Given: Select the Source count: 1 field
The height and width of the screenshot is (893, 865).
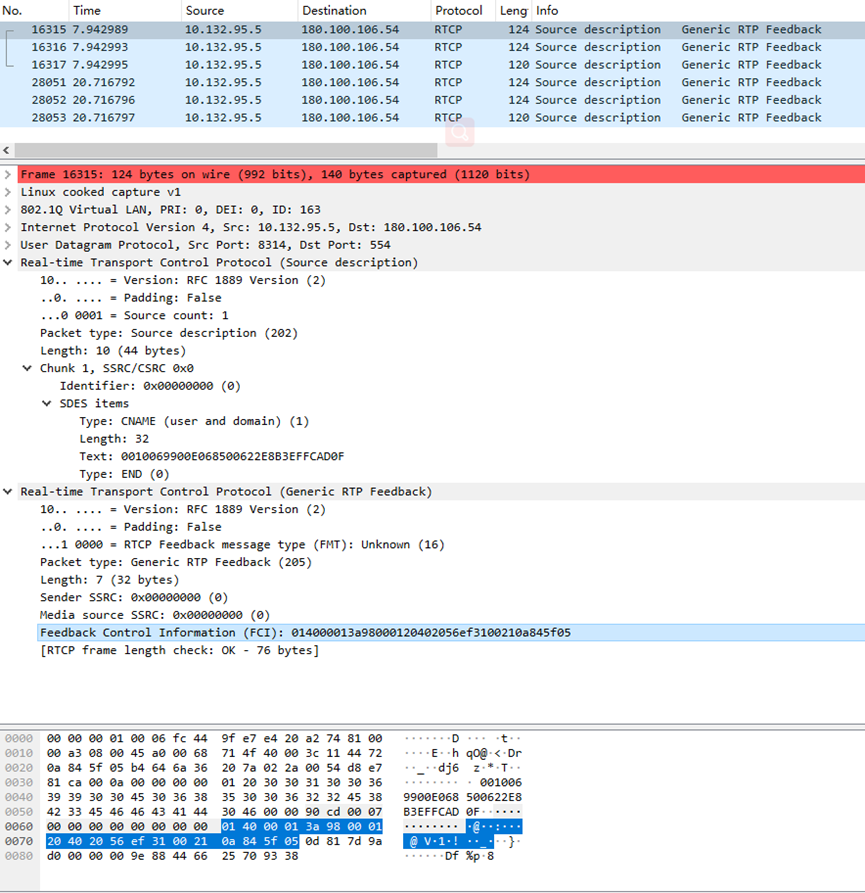Looking at the screenshot, I should click(134, 316).
